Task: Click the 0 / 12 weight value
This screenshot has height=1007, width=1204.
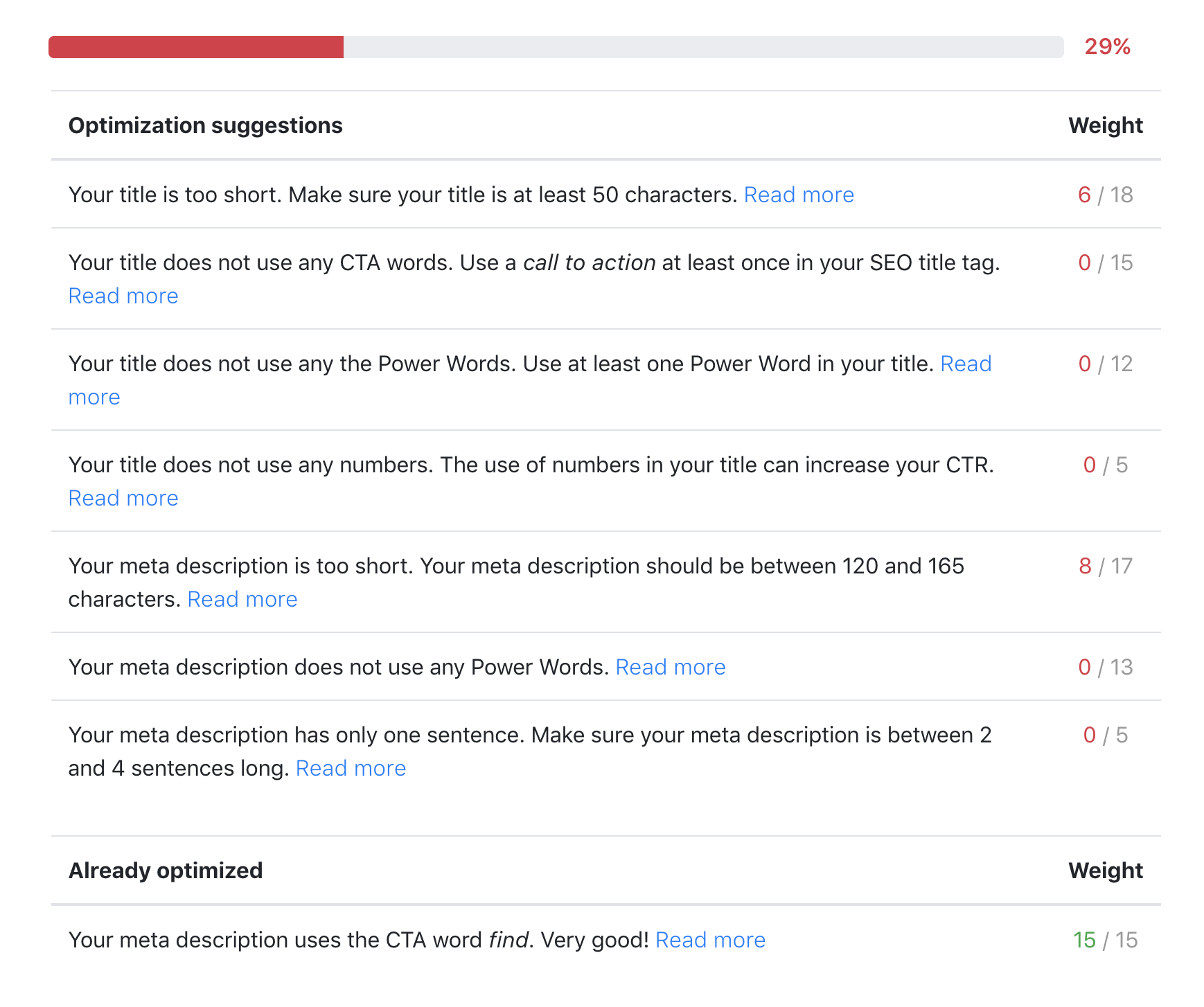Action: (x=1106, y=364)
